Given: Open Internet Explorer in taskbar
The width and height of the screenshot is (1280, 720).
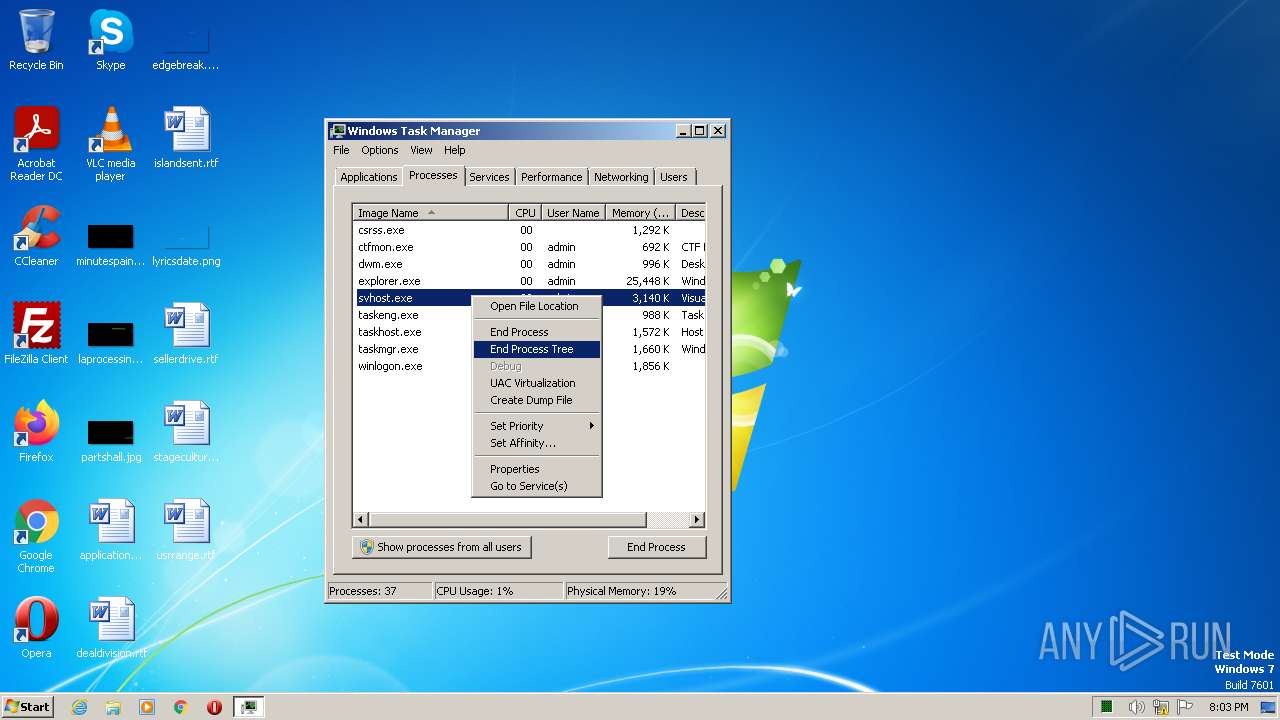Looking at the screenshot, I should [x=79, y=707].
